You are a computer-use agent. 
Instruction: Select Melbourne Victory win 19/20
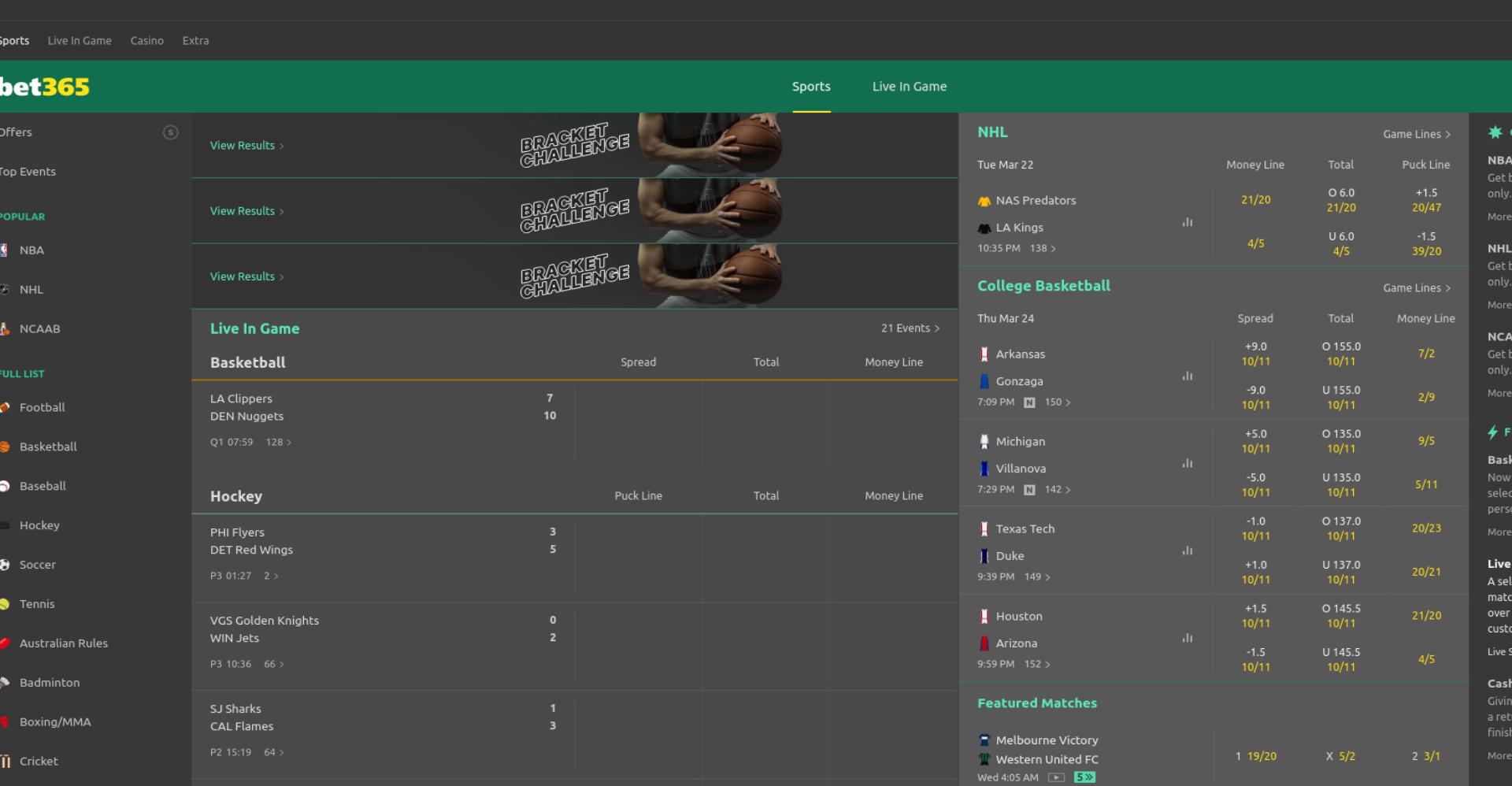(1255, 756)
